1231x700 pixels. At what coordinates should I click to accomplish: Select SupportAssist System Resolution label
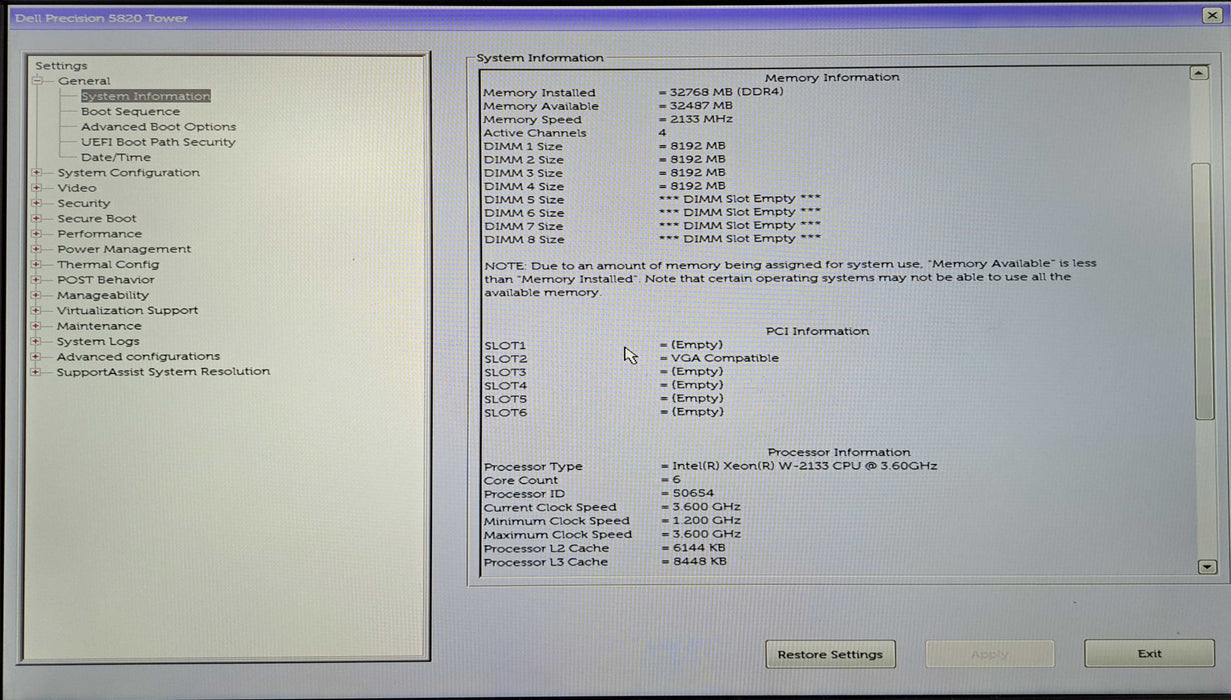[x=163, y=372]
